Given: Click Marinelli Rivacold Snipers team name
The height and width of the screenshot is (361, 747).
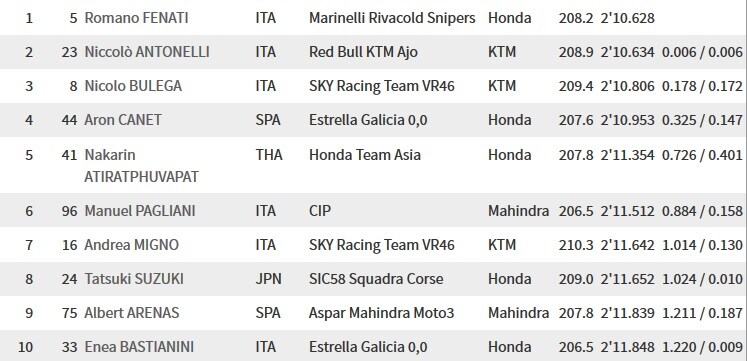Looking at the screenshot, I should coord(392,18).
